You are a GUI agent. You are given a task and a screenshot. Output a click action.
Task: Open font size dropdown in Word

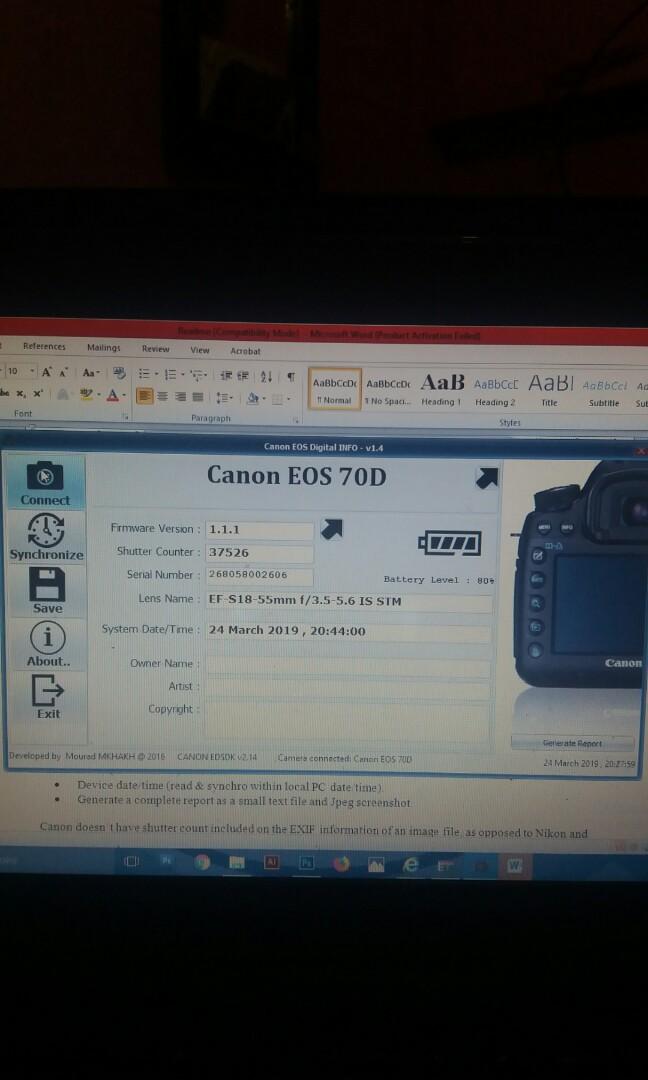pos(32,372)
